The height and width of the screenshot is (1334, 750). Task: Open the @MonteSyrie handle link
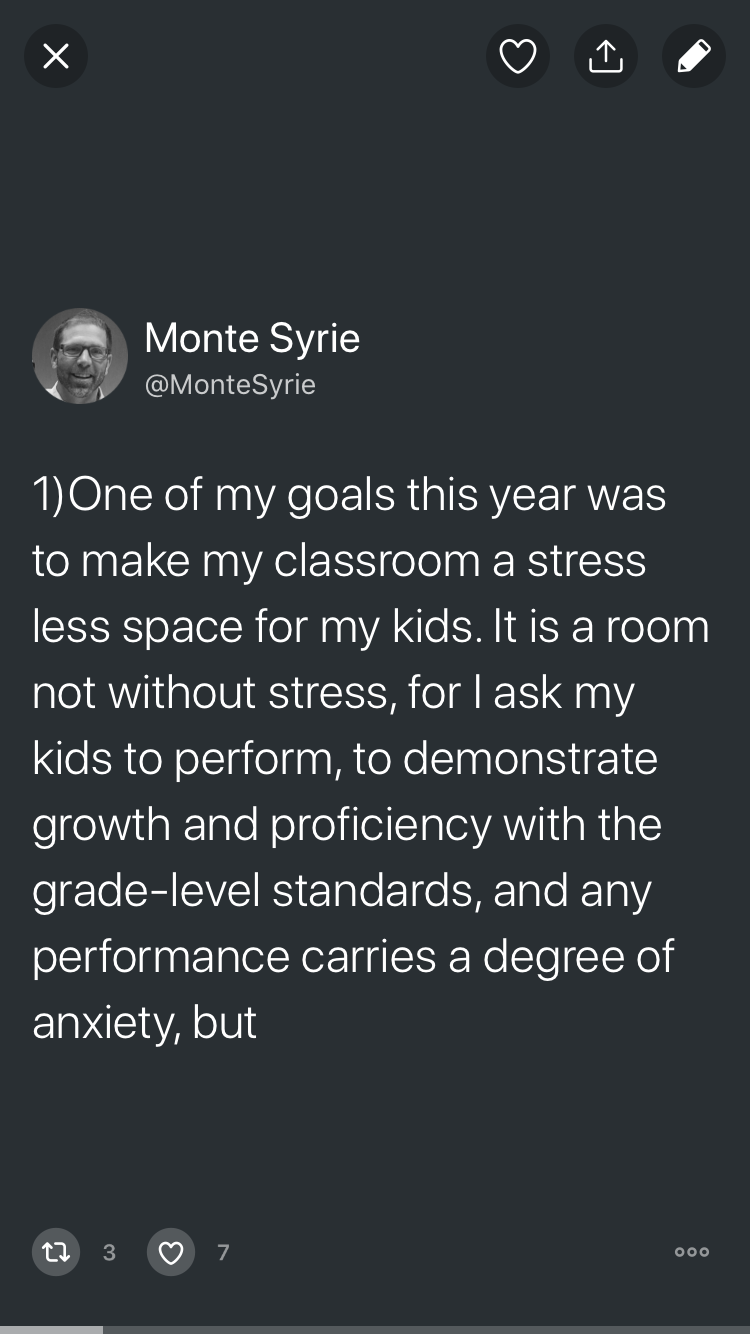coord(230,385)
